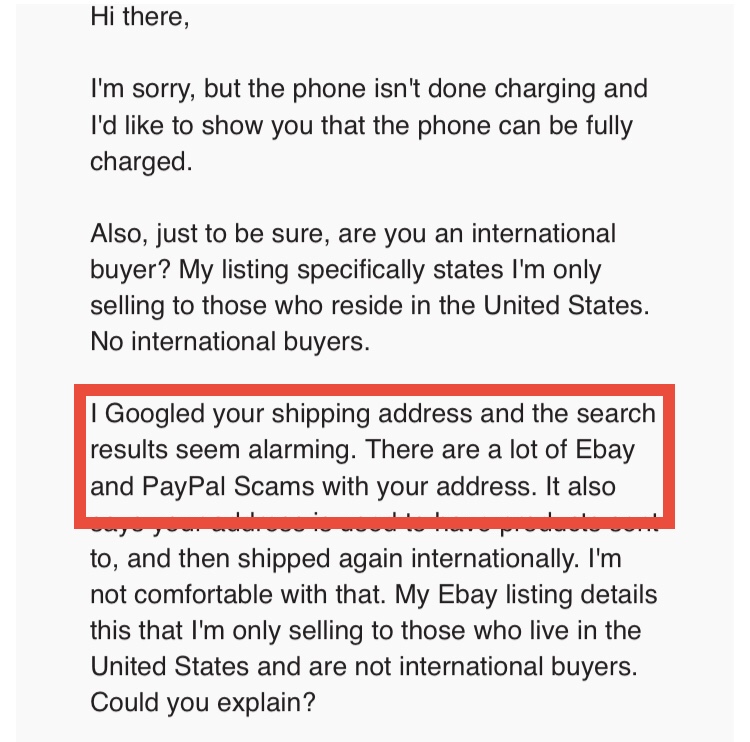Screen dimensions: 750x742
Task: Click the "Hi there," greeting line
Action: pyautogui.click(x=139, y=17)
